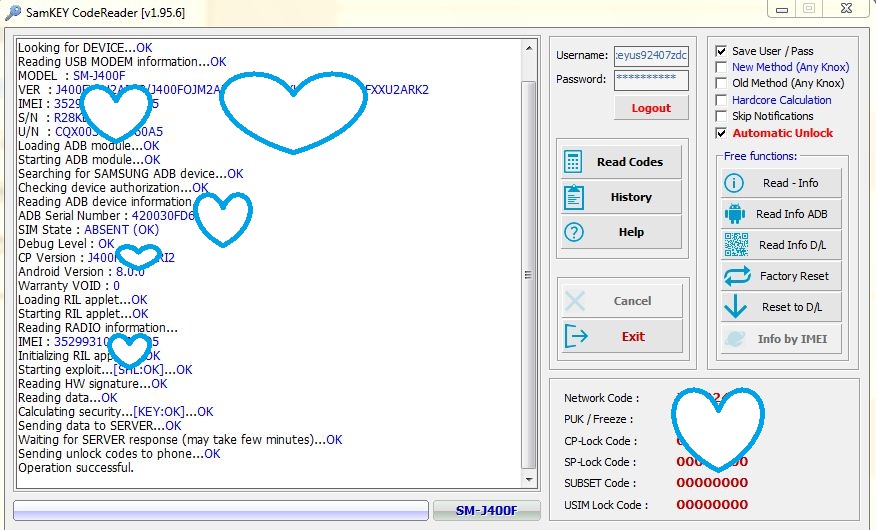Click the SUBSET Code value 00000000

[712, 483]
